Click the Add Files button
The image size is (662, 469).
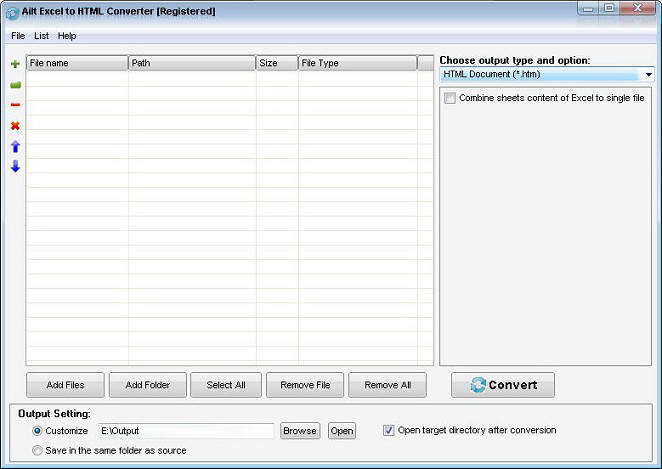pyautogui.click(x=65, y=385)
